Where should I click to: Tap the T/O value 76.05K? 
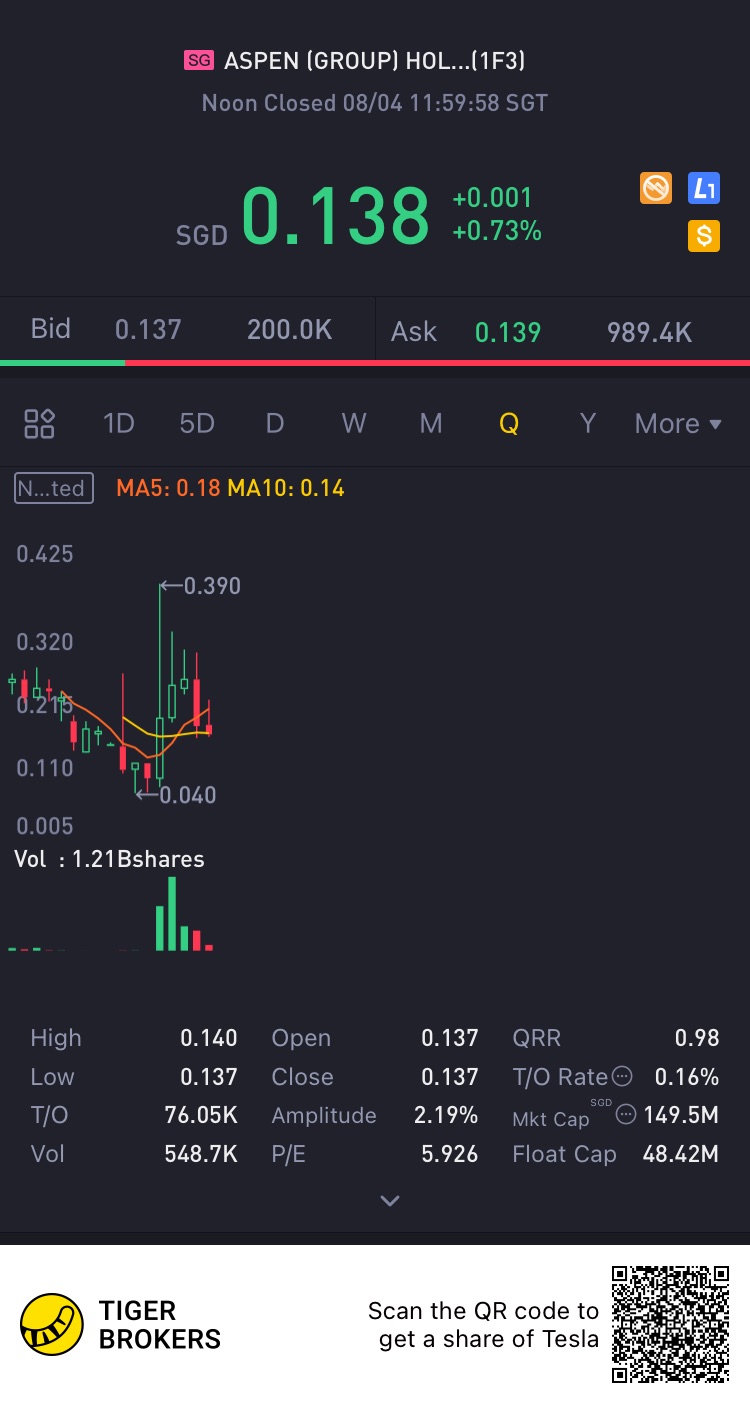(201, 1115)
